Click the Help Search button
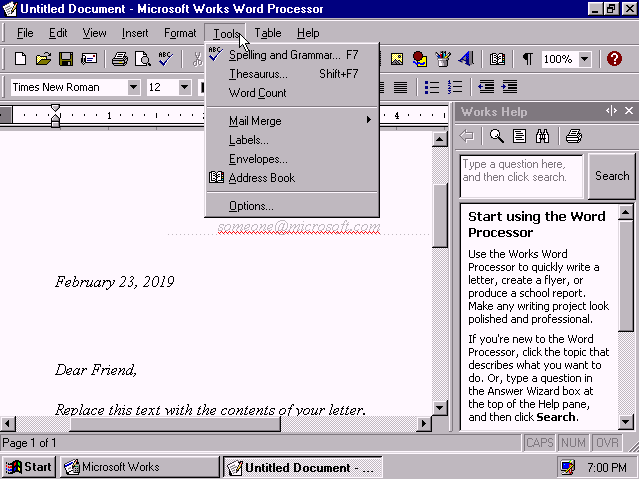The width and height of the screenshot is (639, 479). point(612,176)
